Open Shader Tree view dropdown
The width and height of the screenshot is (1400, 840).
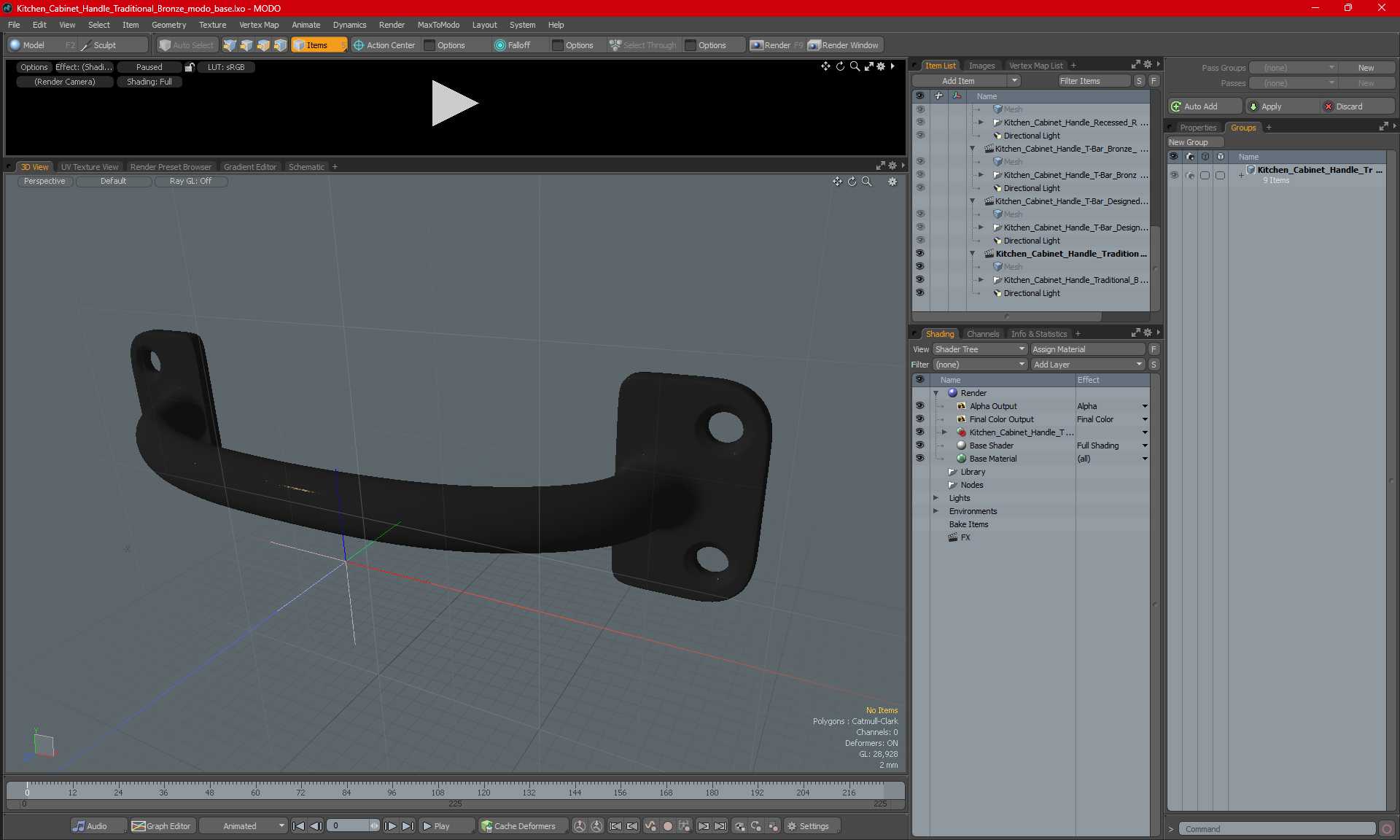point(980,349)
